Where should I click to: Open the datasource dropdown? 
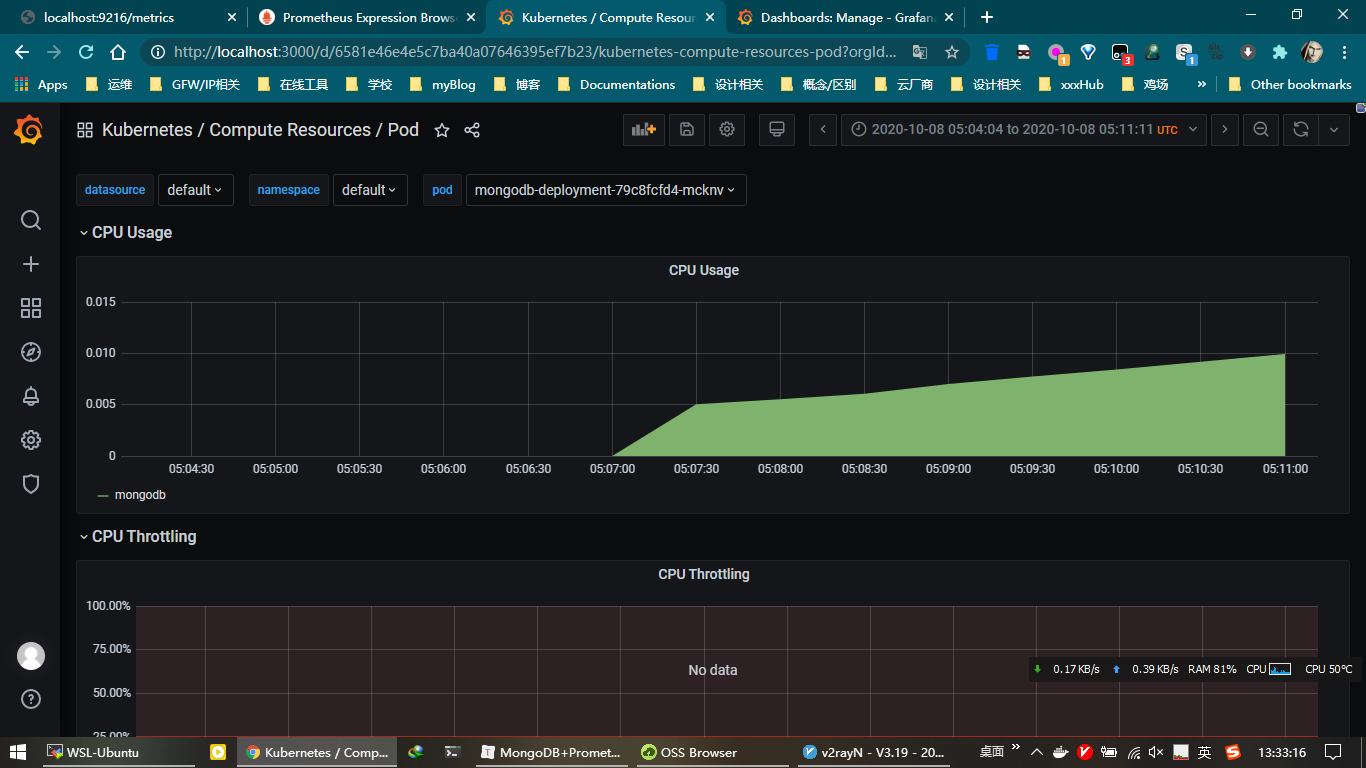(x=195, y=190)
